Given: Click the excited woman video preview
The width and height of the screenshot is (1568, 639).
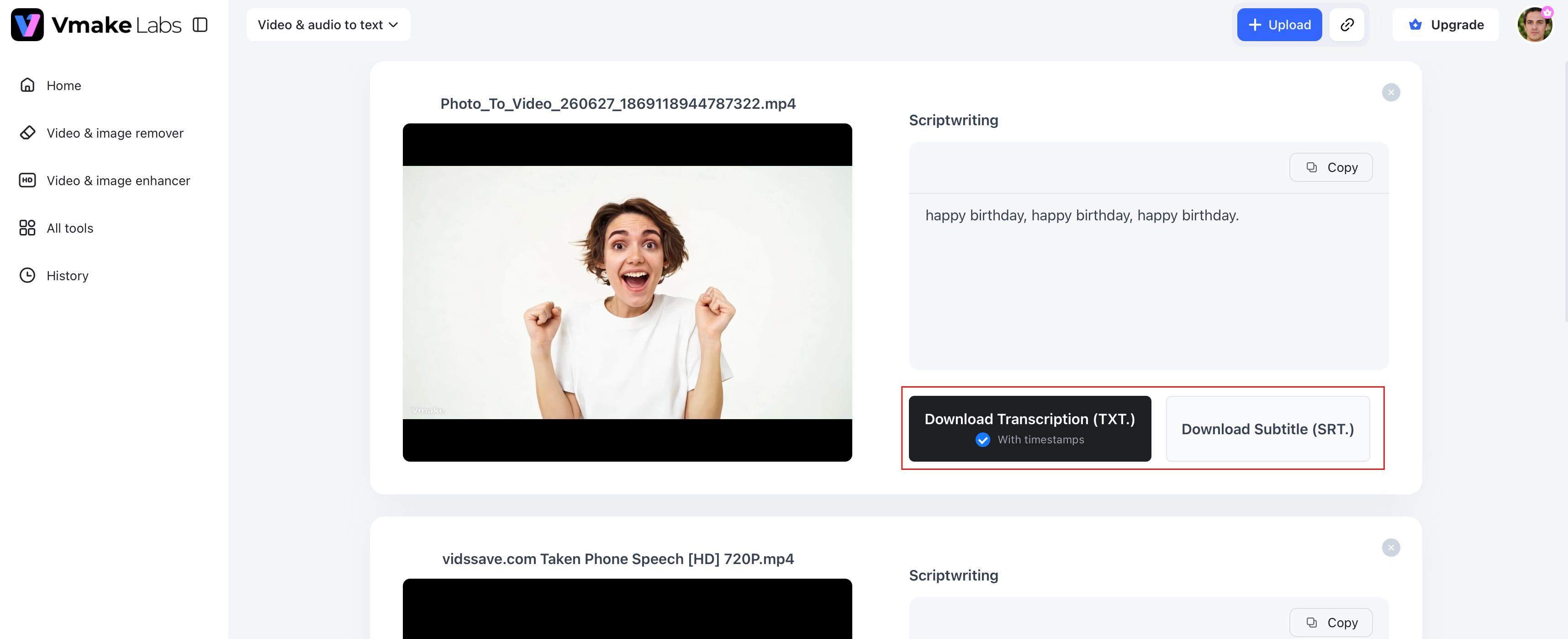Looking at the screenshot, I should click(x=627, y=293).
